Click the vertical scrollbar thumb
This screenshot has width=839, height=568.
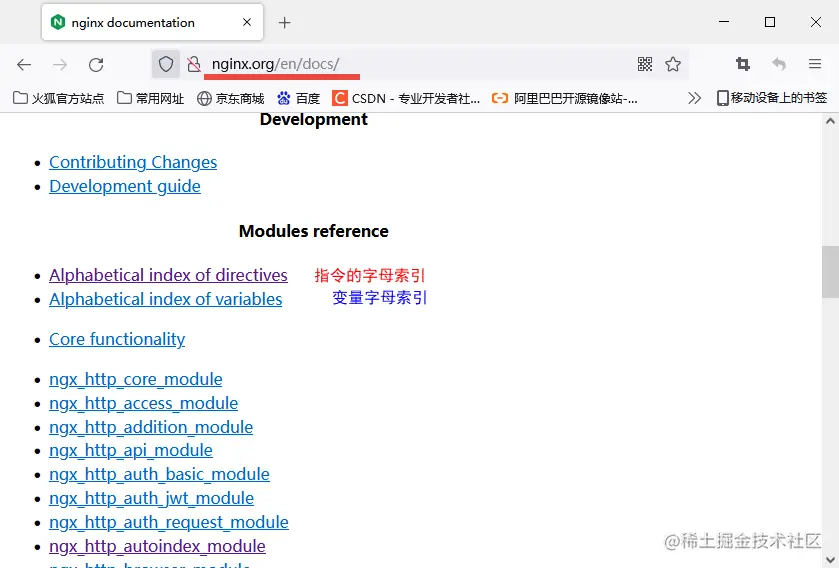point(830,272)
